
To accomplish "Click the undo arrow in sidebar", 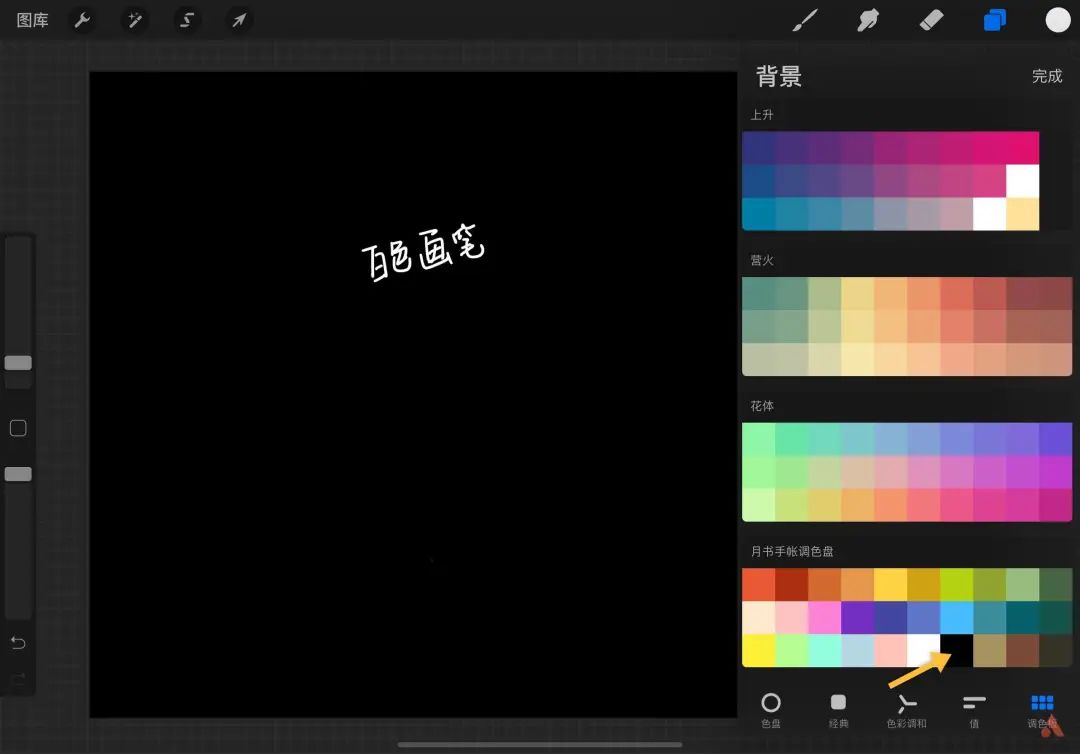I will (18, 642).
